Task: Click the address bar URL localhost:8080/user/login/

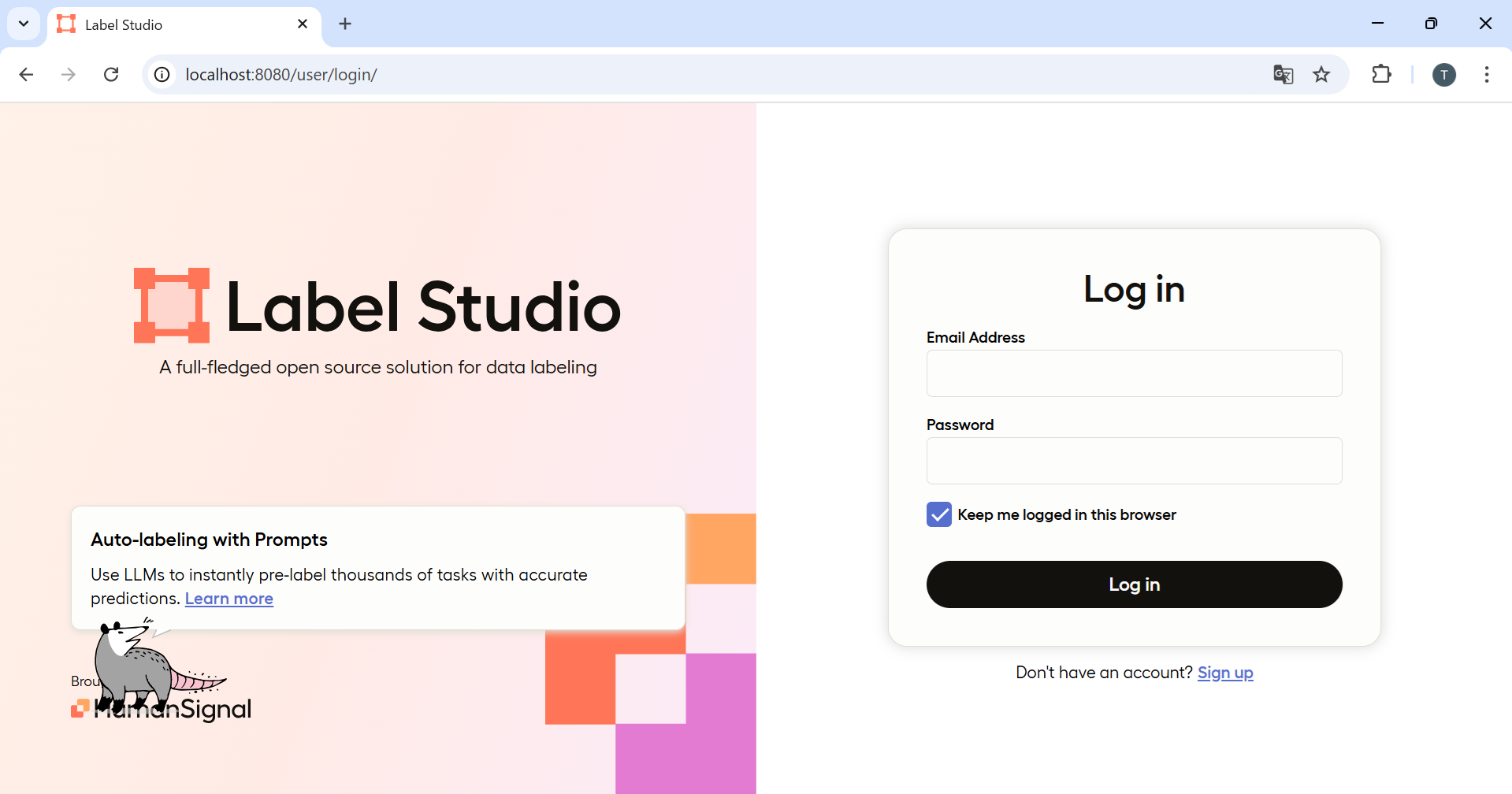Action: [x=281, y=74]
